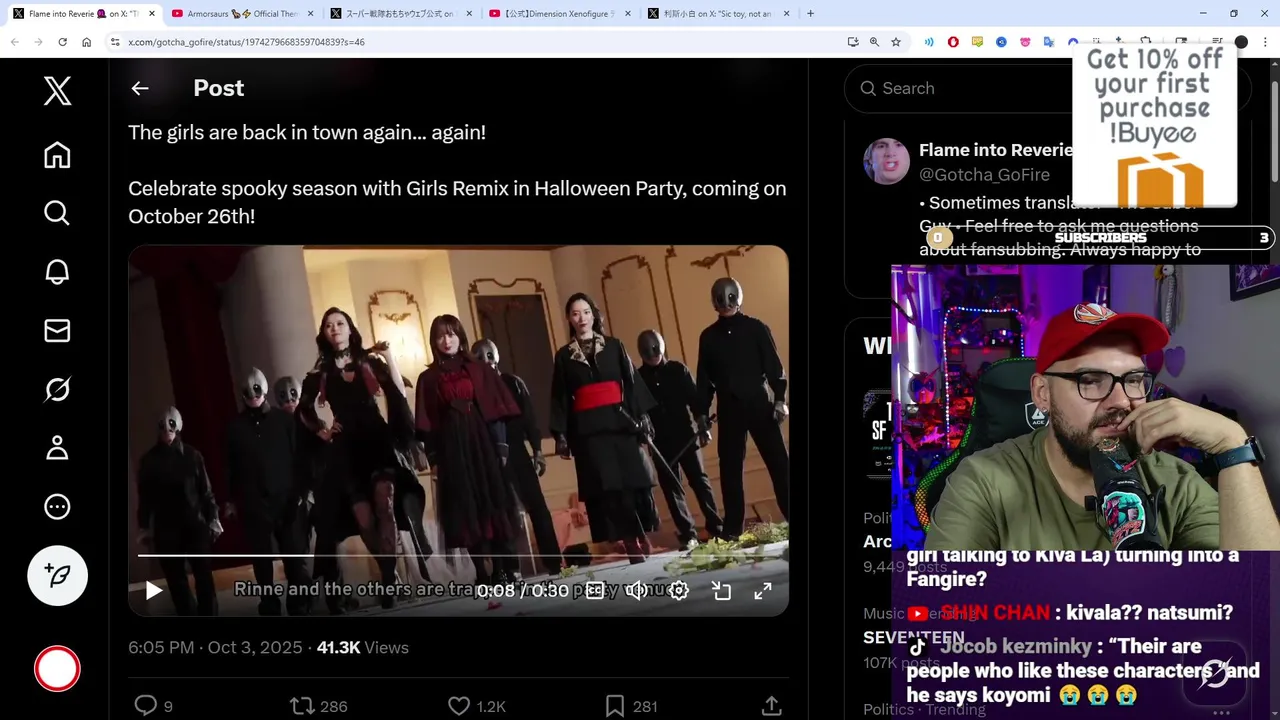The height and width of the screenshot is (720, 1280).
Task: Switch to Dimension Xenofigure tab
Action: coord(558,14)
